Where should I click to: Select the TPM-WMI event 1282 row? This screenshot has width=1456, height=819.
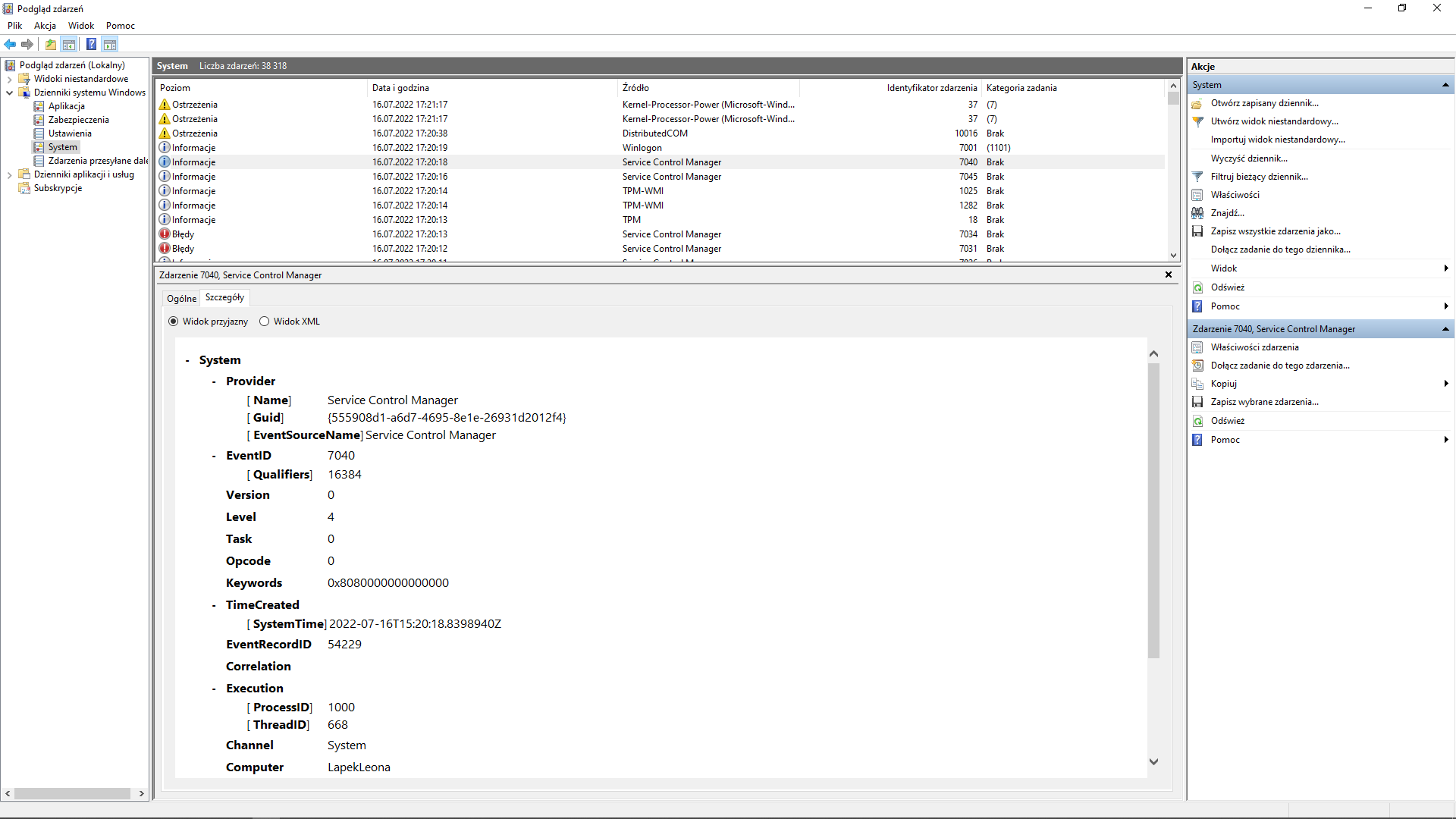click(660, 206)
